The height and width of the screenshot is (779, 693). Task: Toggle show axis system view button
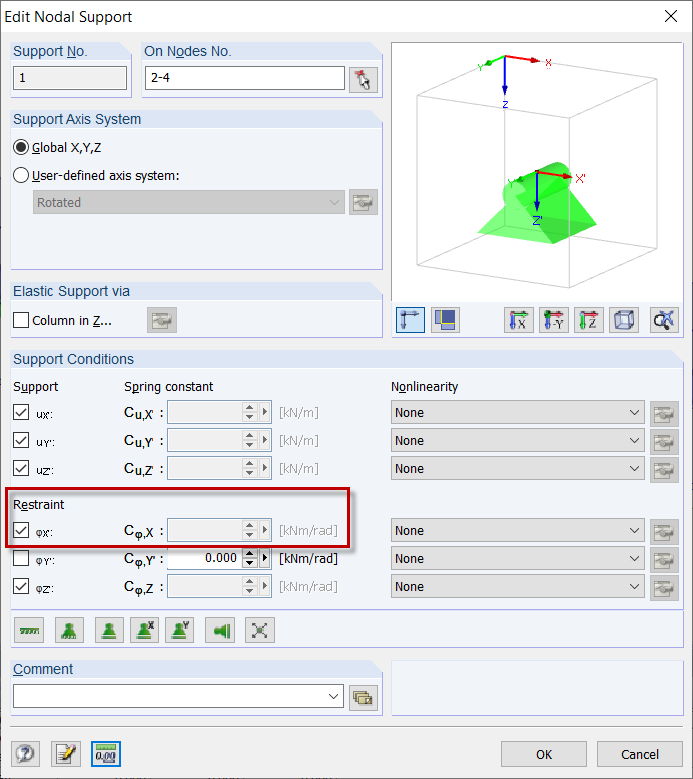[x=410, y=319]
